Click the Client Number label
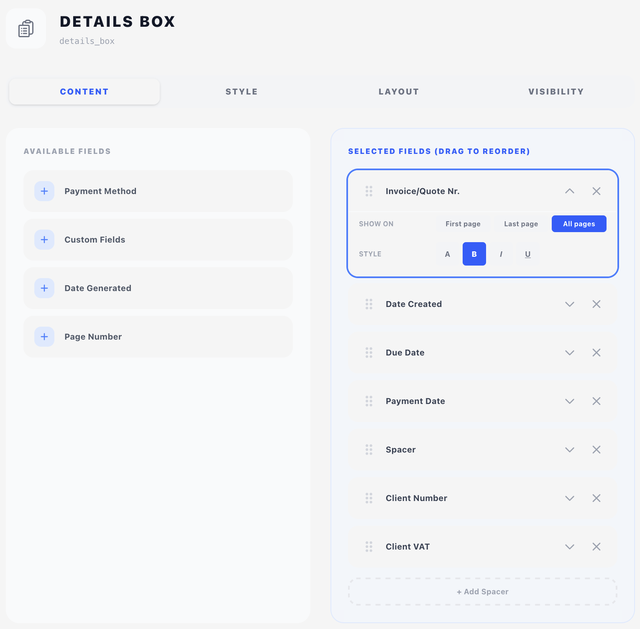 (x=416, y=498)
